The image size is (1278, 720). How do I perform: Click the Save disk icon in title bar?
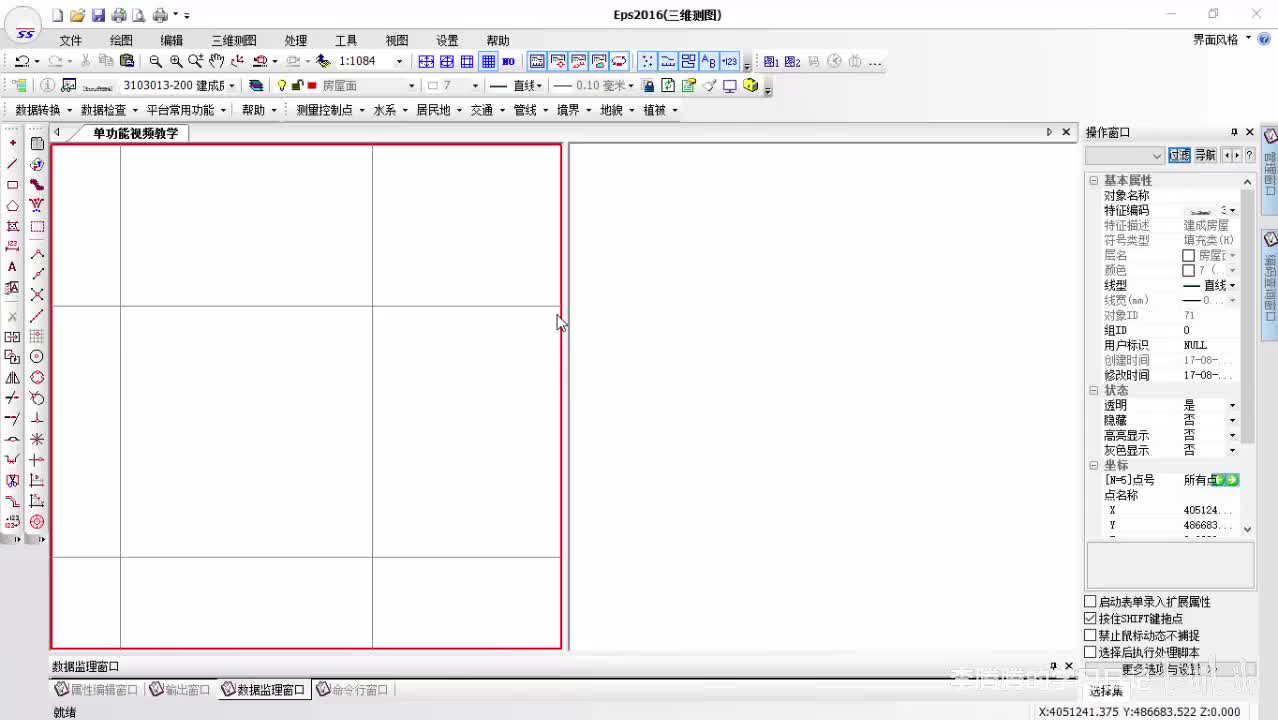tap(98, 15)
